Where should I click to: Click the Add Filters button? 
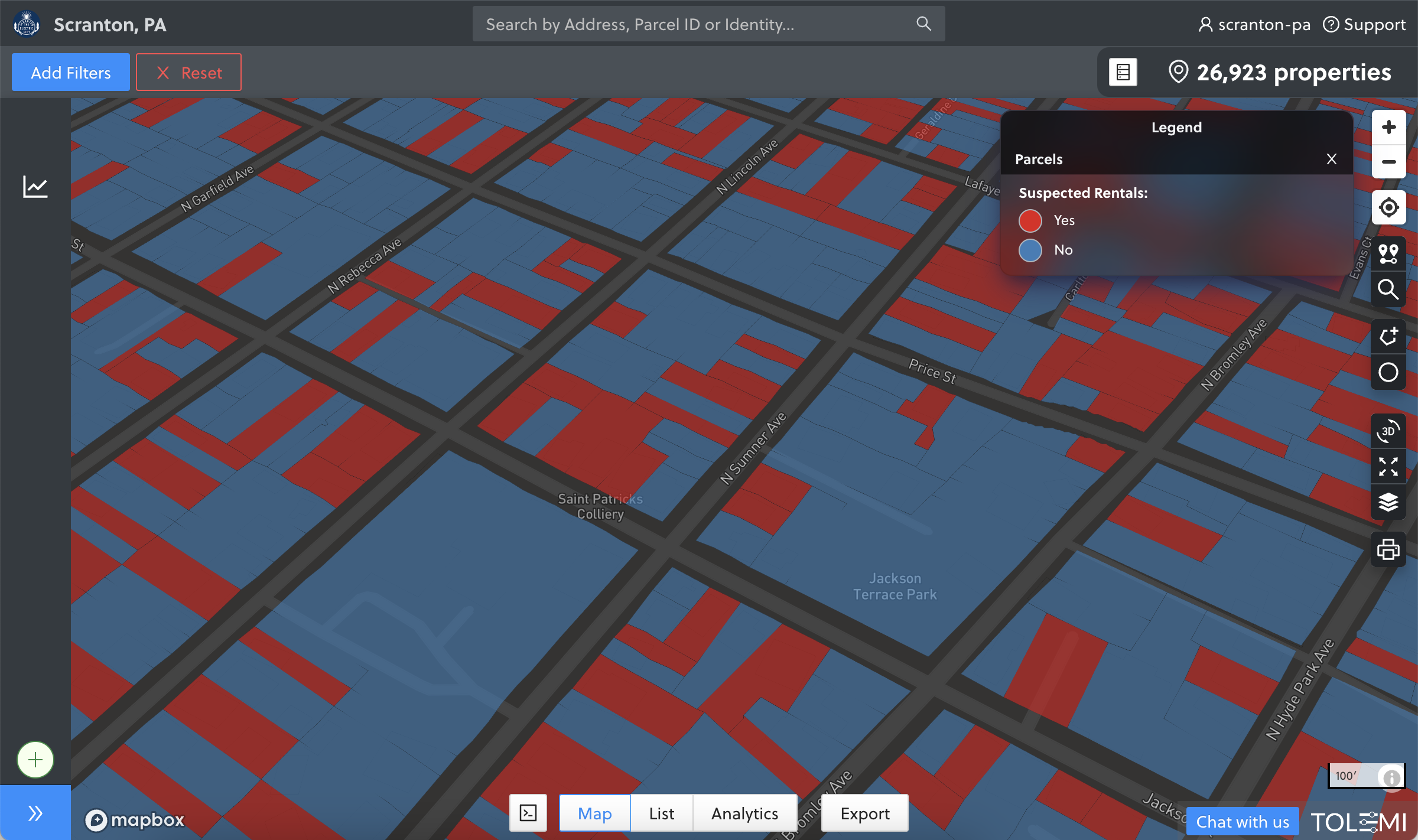(x=71, y=73)
